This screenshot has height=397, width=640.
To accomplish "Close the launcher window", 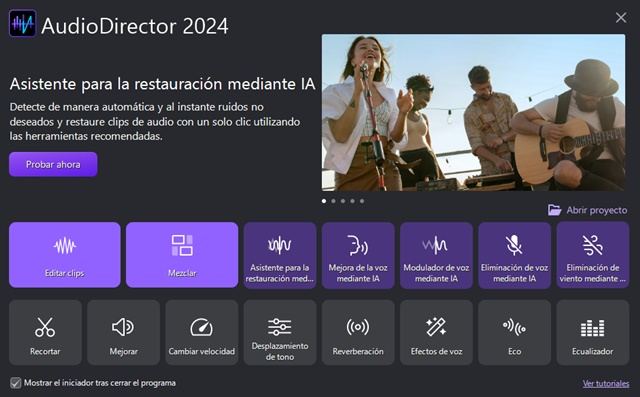I will pos(621,17).
